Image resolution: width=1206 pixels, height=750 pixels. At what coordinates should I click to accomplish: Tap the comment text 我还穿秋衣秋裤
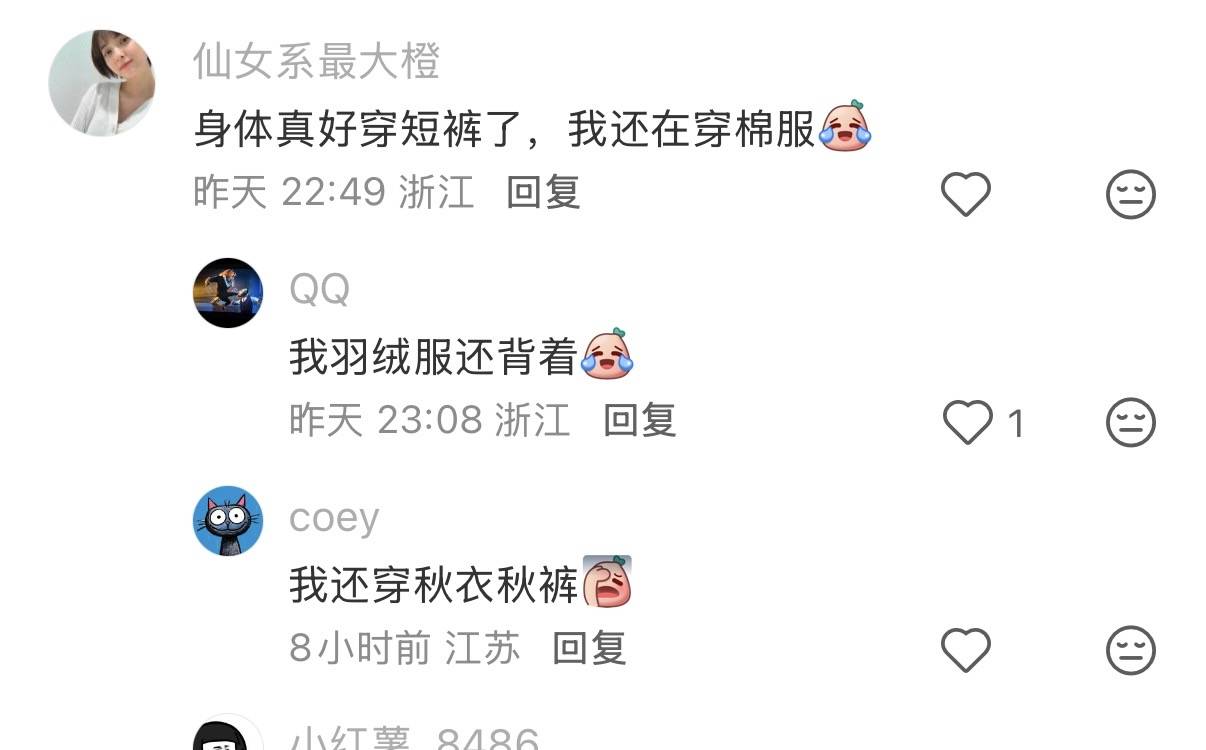click(434, 585)
